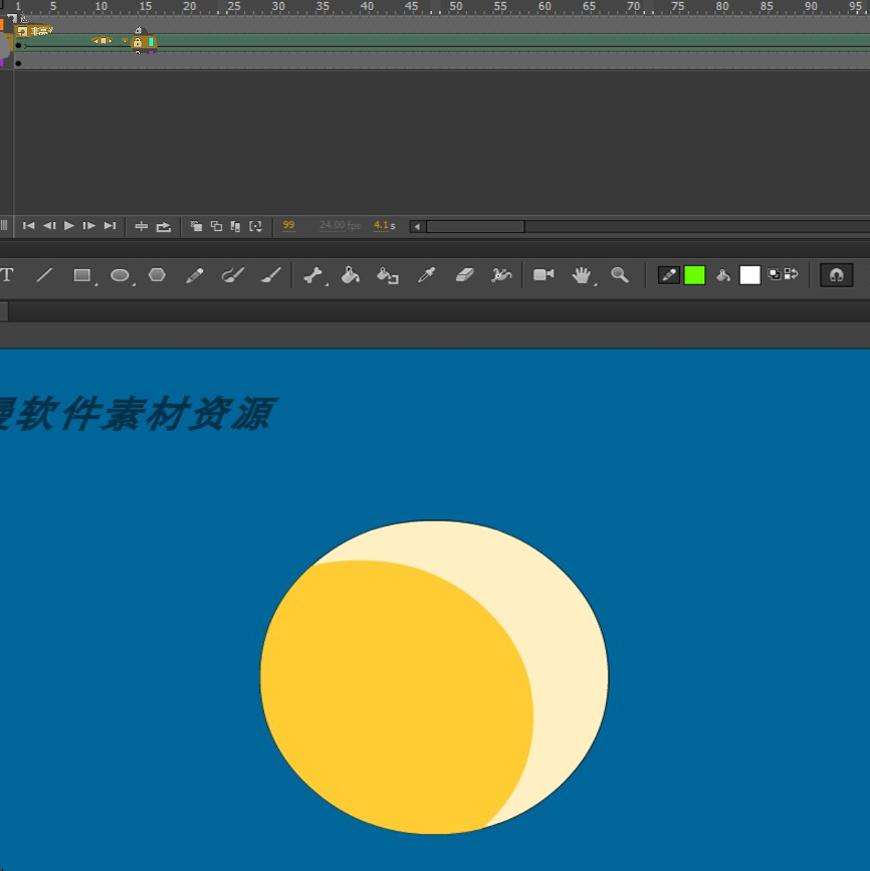
Task: Select the Line tool
Action: pos(44,275)
